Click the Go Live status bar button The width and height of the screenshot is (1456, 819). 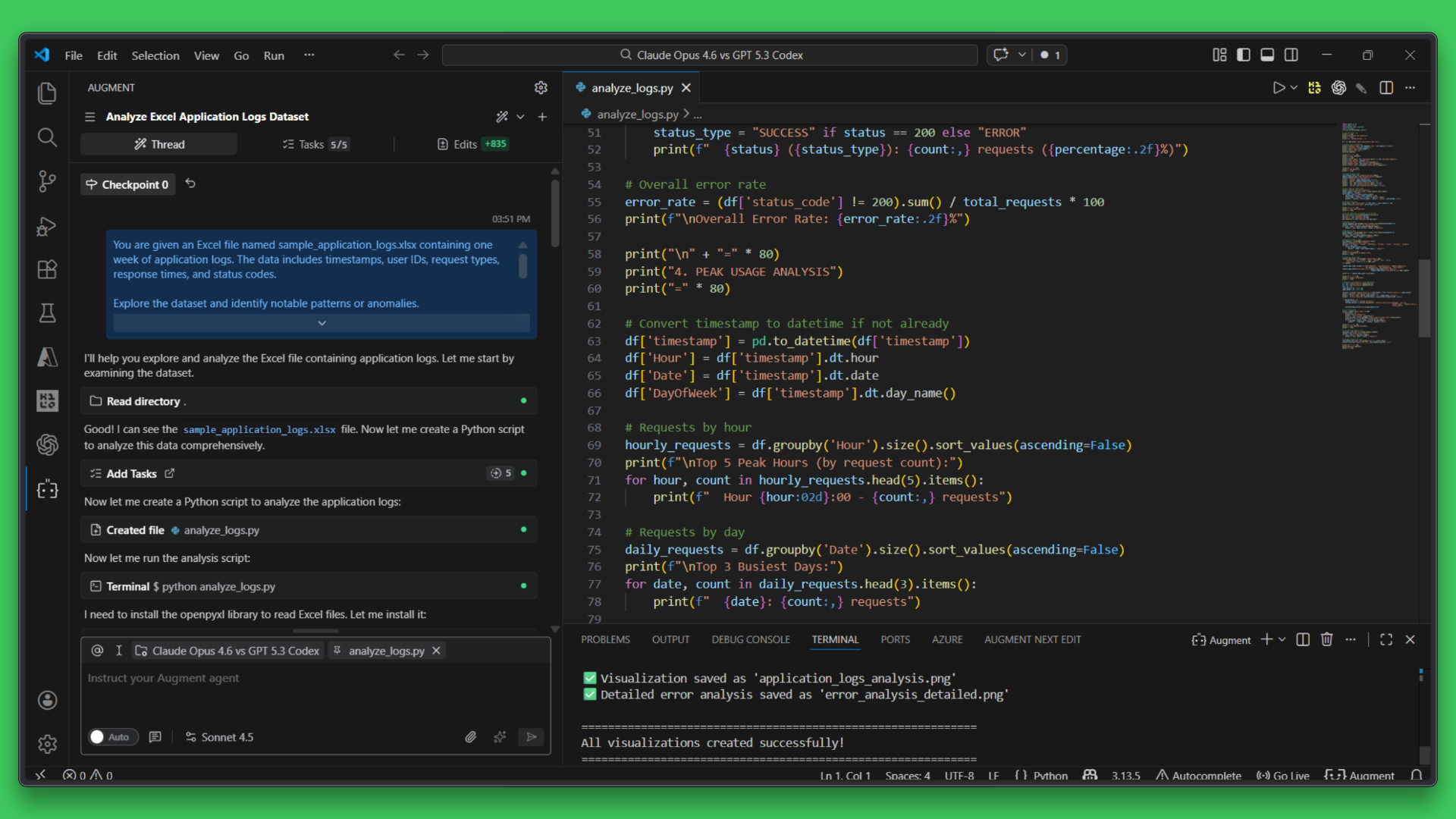coord(1283,775)
